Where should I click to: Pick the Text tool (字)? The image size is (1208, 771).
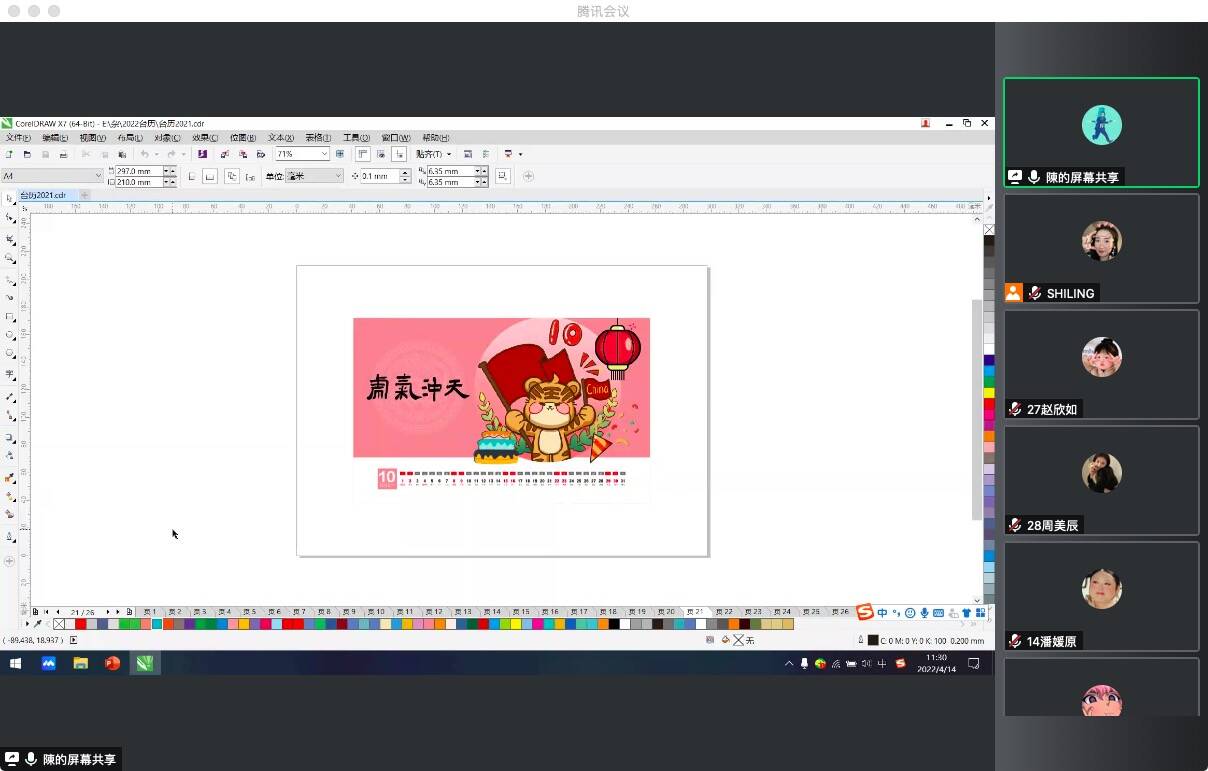coord(10,375)
